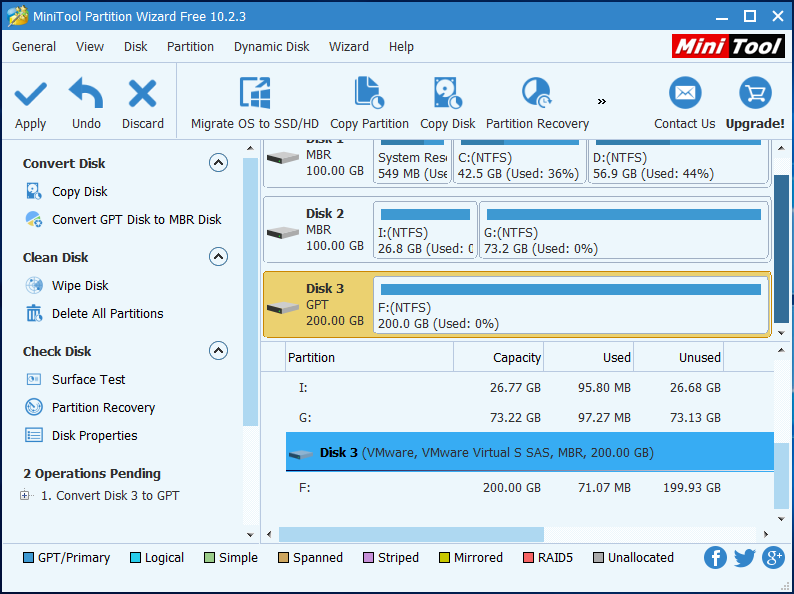The width and height of the screenshot is (794, 594).
Task: Sort by the Used column header
Action: 588,358
